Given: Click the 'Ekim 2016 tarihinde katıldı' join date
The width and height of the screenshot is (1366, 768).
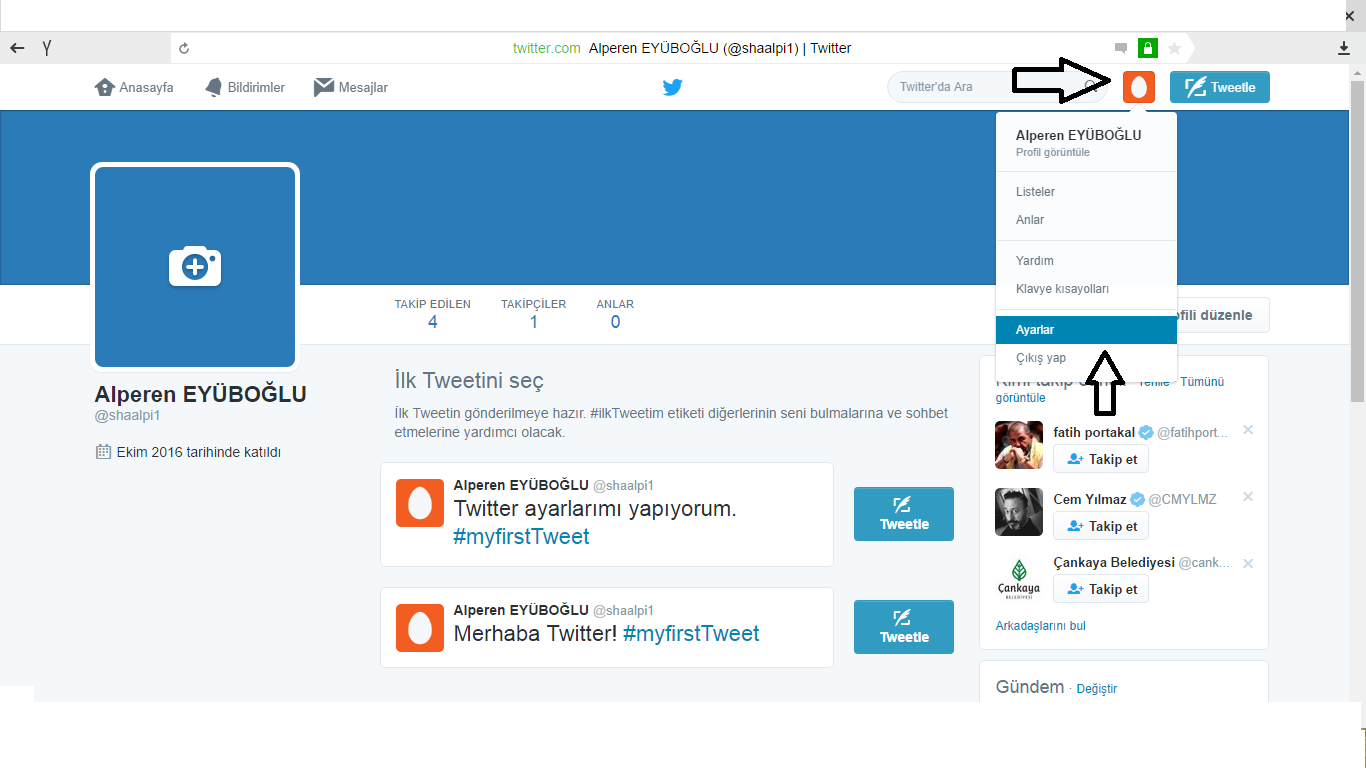Looking at the screenshot, I should (x=198, y=452).
